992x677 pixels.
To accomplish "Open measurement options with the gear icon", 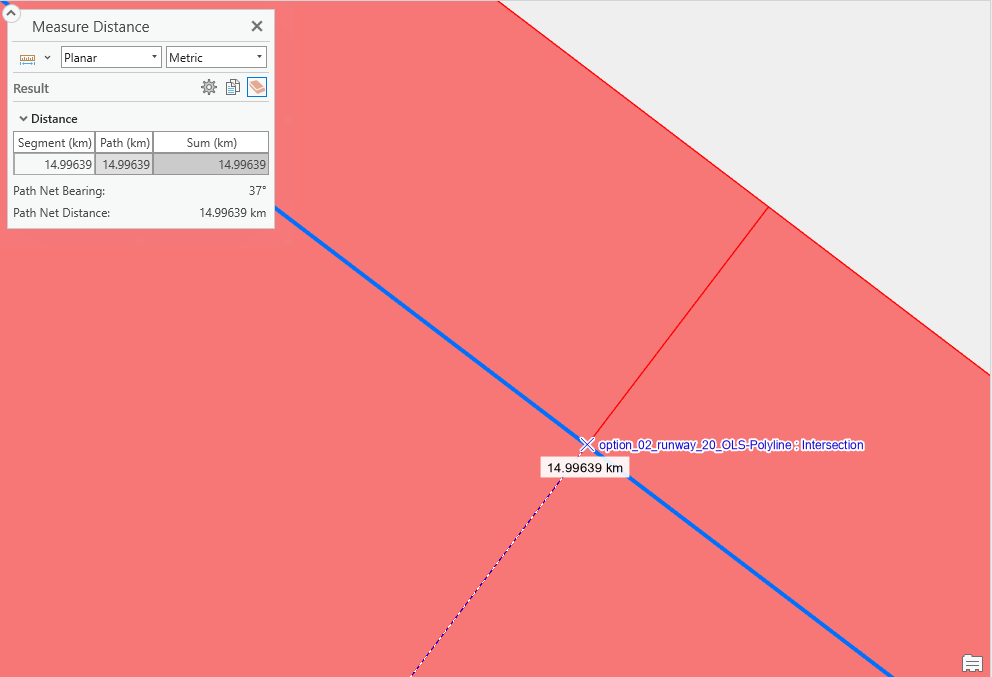I will tap(209, 87).
